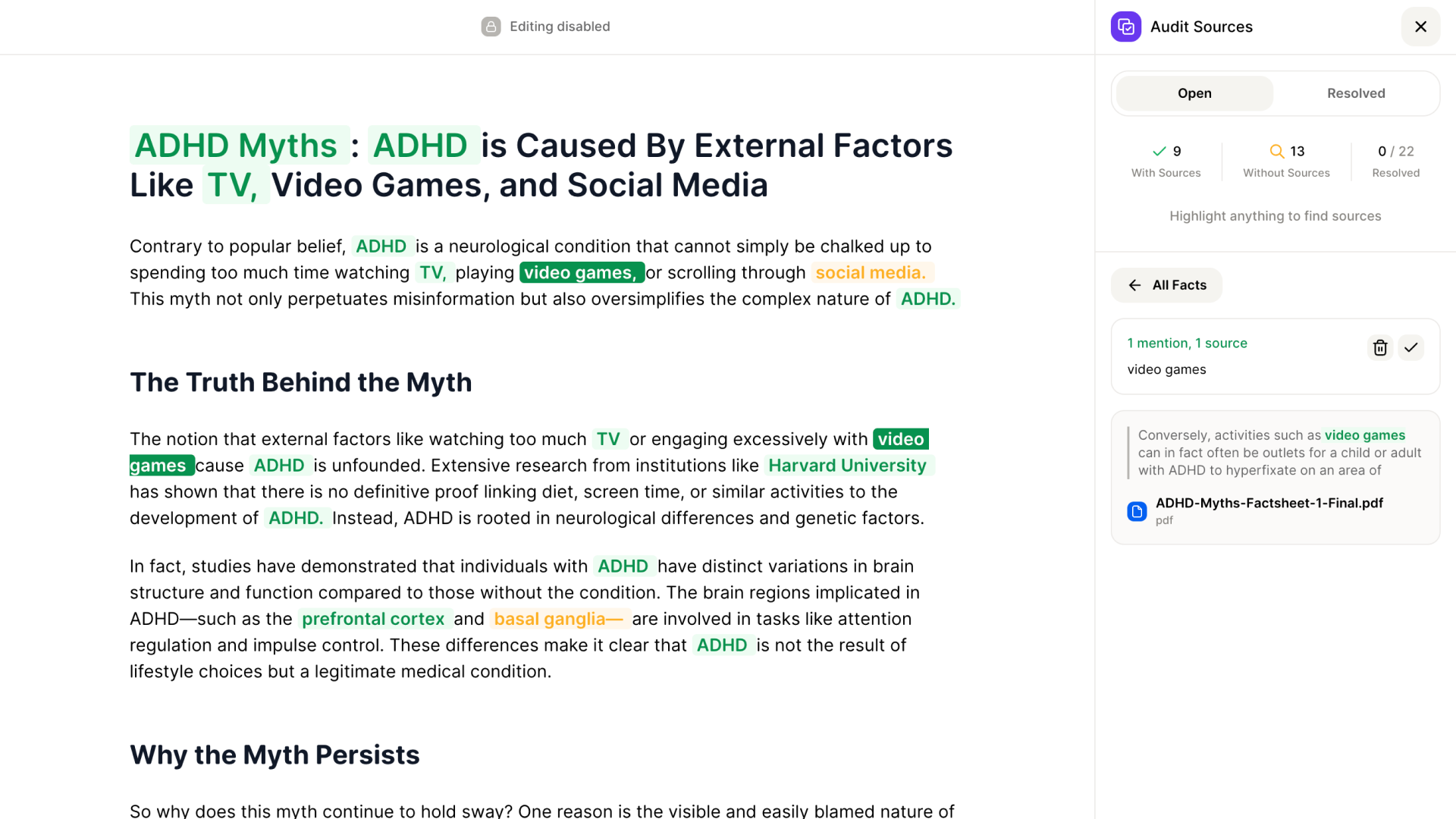Image resolution: width=1456 pixels, height=819 pixels.
Task: Click the '1 mention, 1 source' link
Action: 1187,343
